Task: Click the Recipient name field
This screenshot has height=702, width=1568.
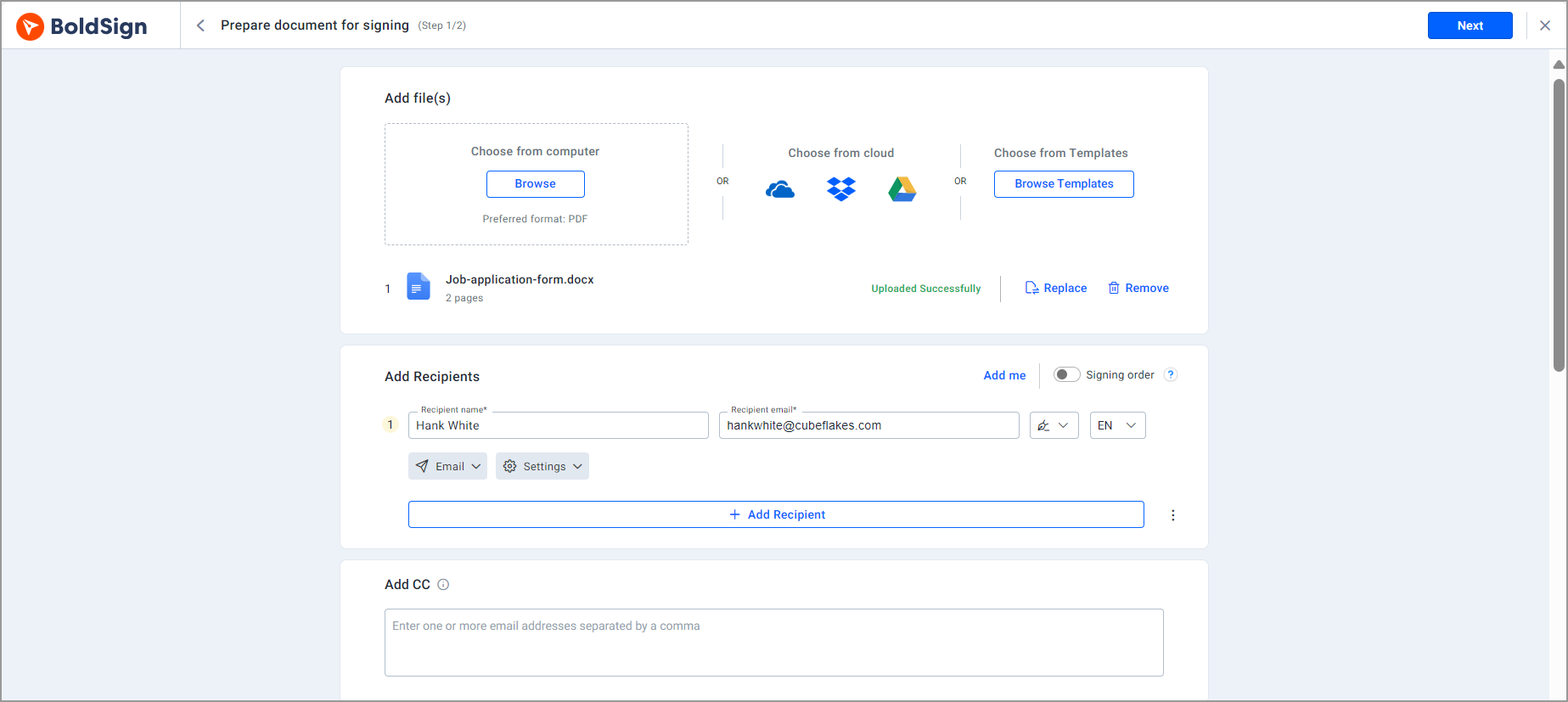Action: 558,425
